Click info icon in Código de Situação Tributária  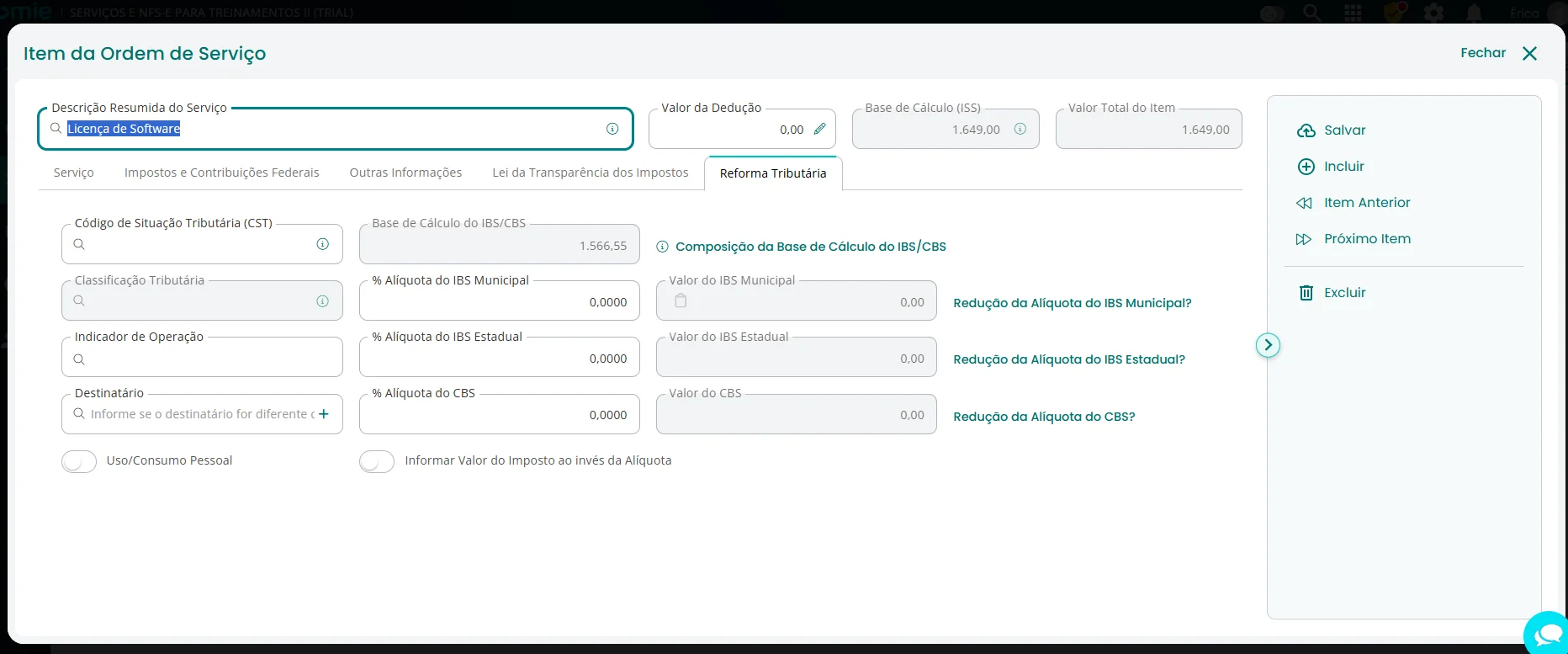pos(322,244)
